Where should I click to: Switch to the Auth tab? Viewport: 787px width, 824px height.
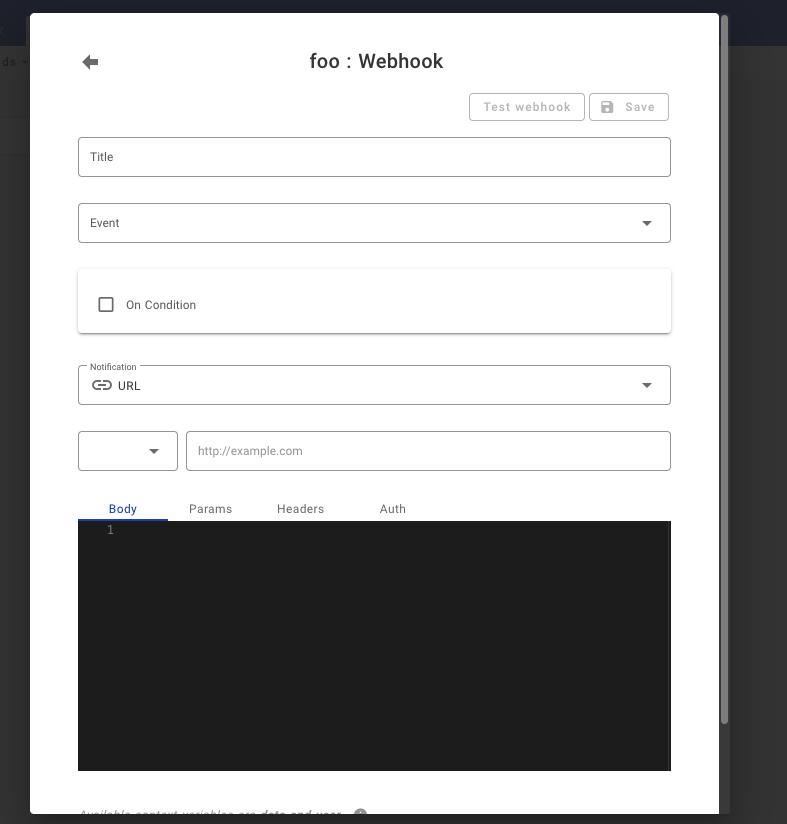click(392, 509)
